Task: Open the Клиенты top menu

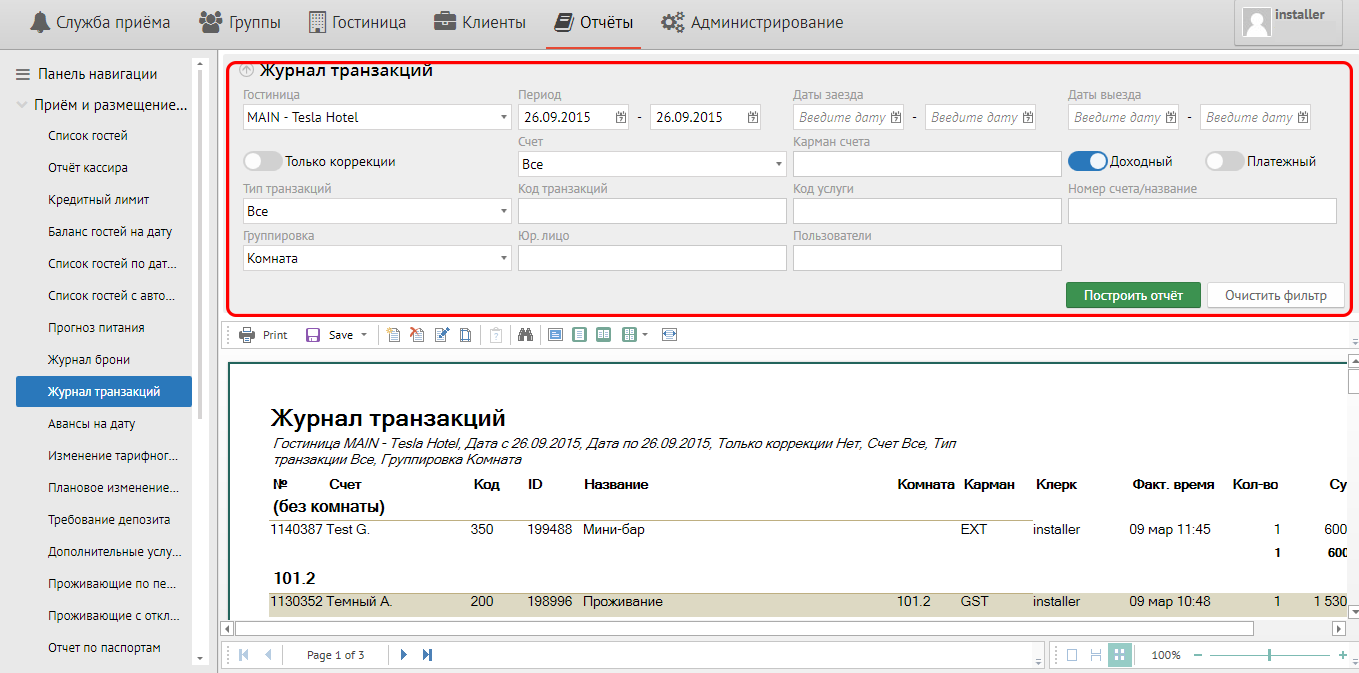Action: [x=480, y=22]
